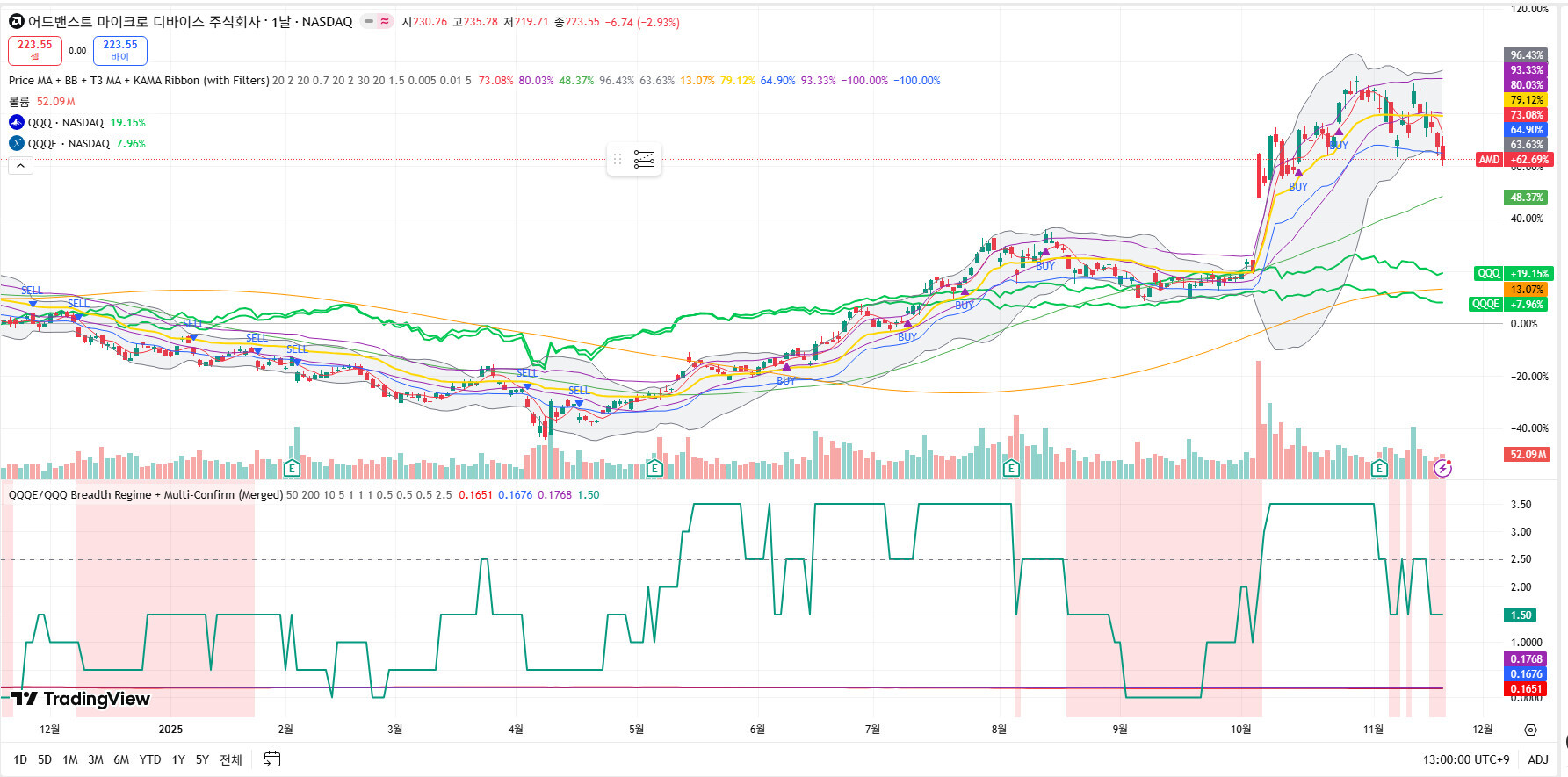The height and width of the screenshot is (777, 1568).
Task: Collapse the indicator legend with the chevron
Action: click(21, 165)
